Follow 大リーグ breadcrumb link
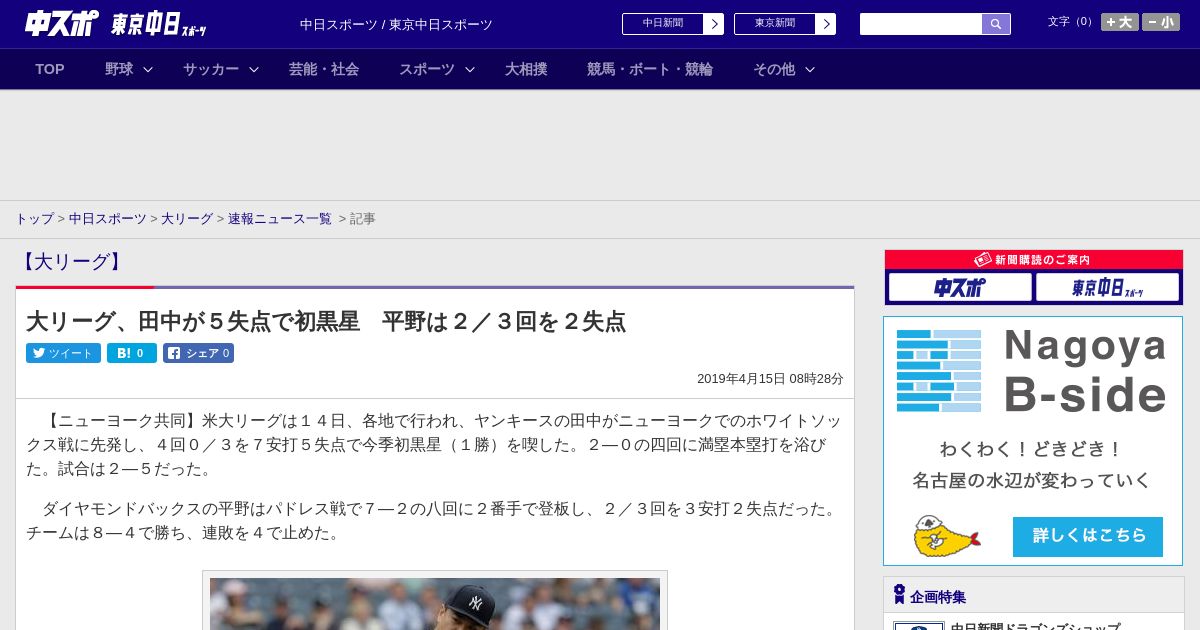Viewport: 1200px width, 630px height. tap(187, 218)
